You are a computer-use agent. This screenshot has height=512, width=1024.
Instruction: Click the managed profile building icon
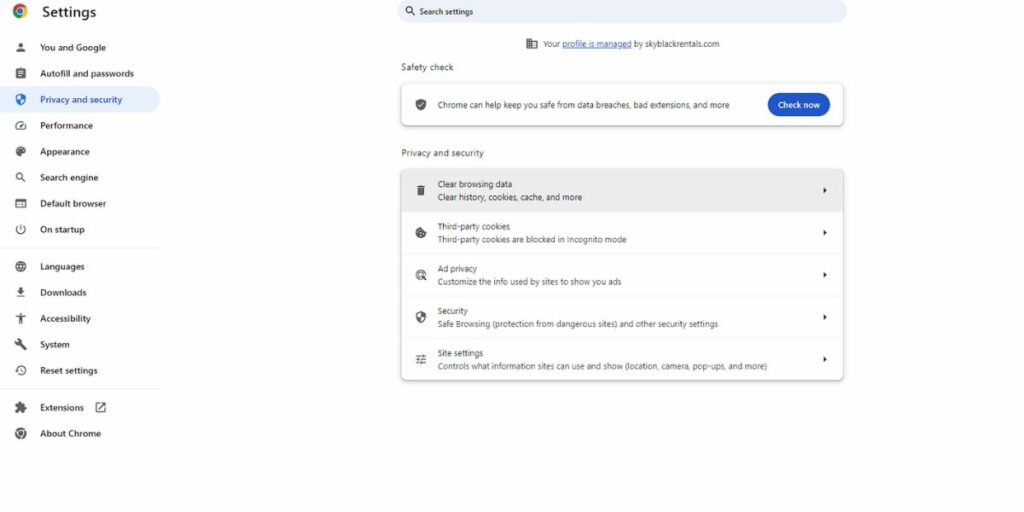(x=532, y=44)
